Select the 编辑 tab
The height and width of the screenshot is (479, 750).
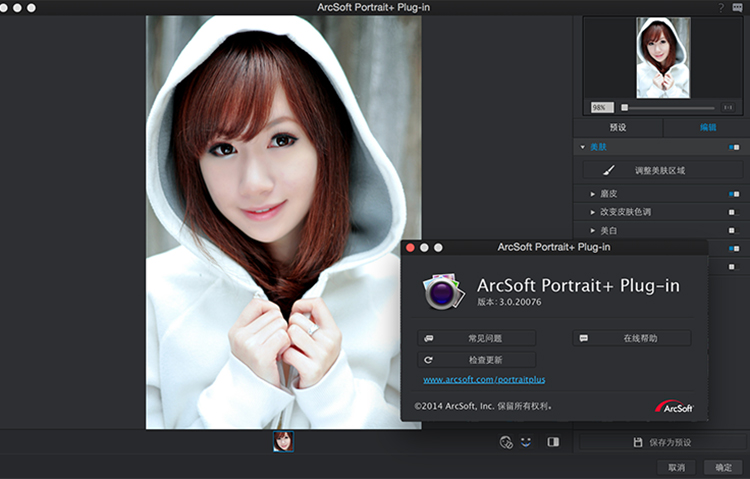(707, 128)
